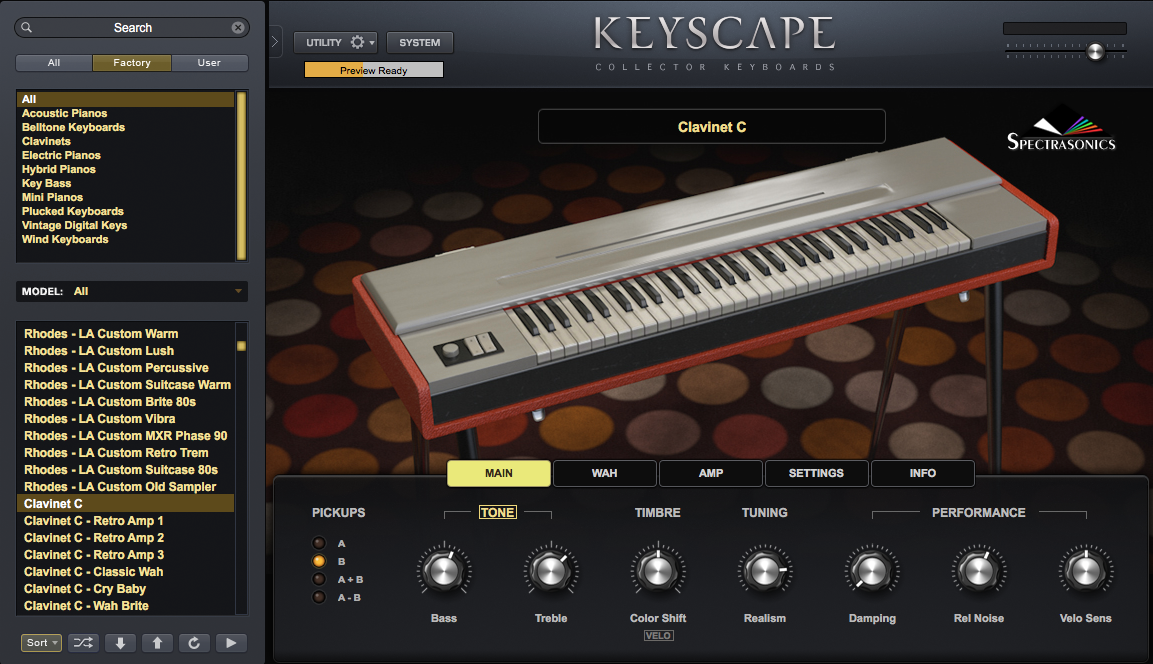The image size is (1153, 664).
Task: Click the play preview icon
Action: coord(231,642)
